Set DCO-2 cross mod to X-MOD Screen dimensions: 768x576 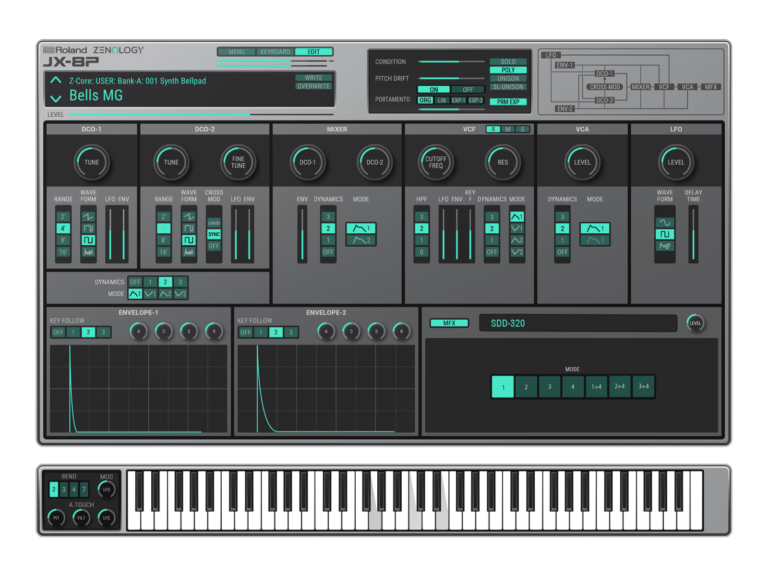click(x=214, y=223)
